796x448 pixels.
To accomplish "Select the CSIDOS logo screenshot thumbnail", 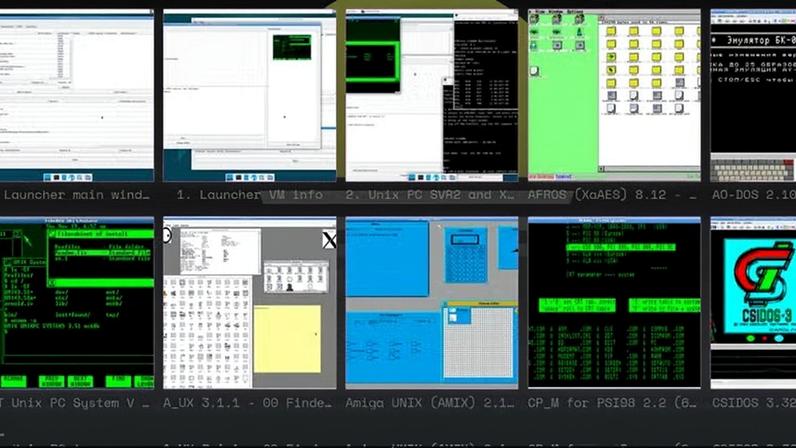I will tap(753, 303).
